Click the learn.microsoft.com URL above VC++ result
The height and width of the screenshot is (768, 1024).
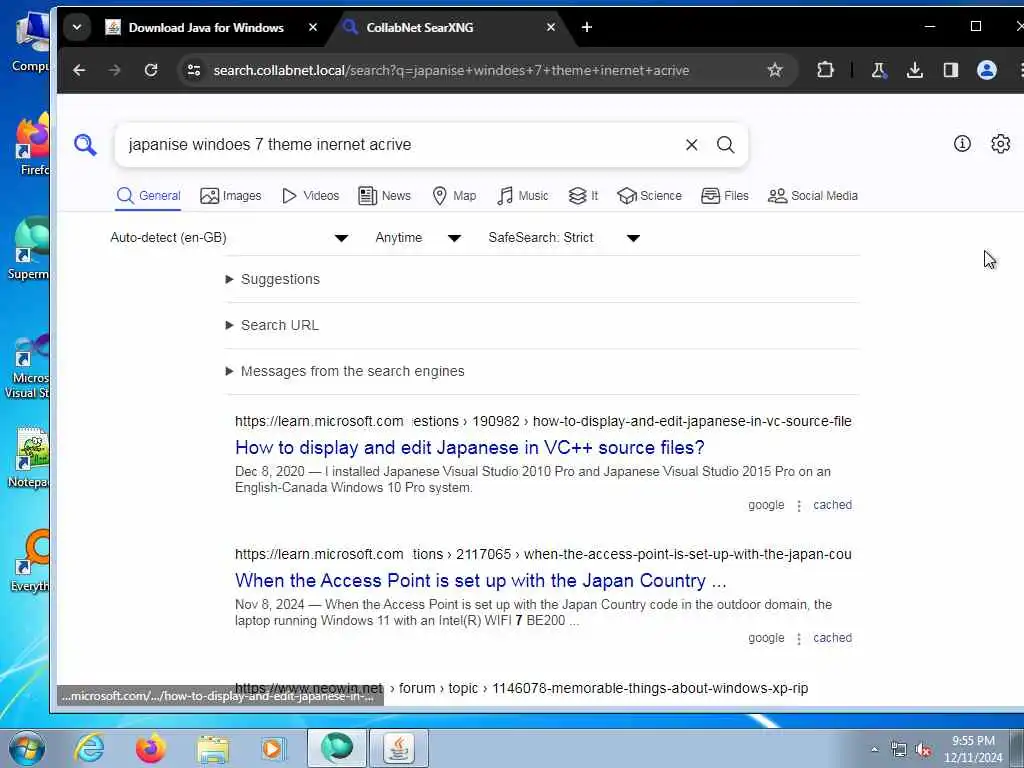[x=543, y=421]
